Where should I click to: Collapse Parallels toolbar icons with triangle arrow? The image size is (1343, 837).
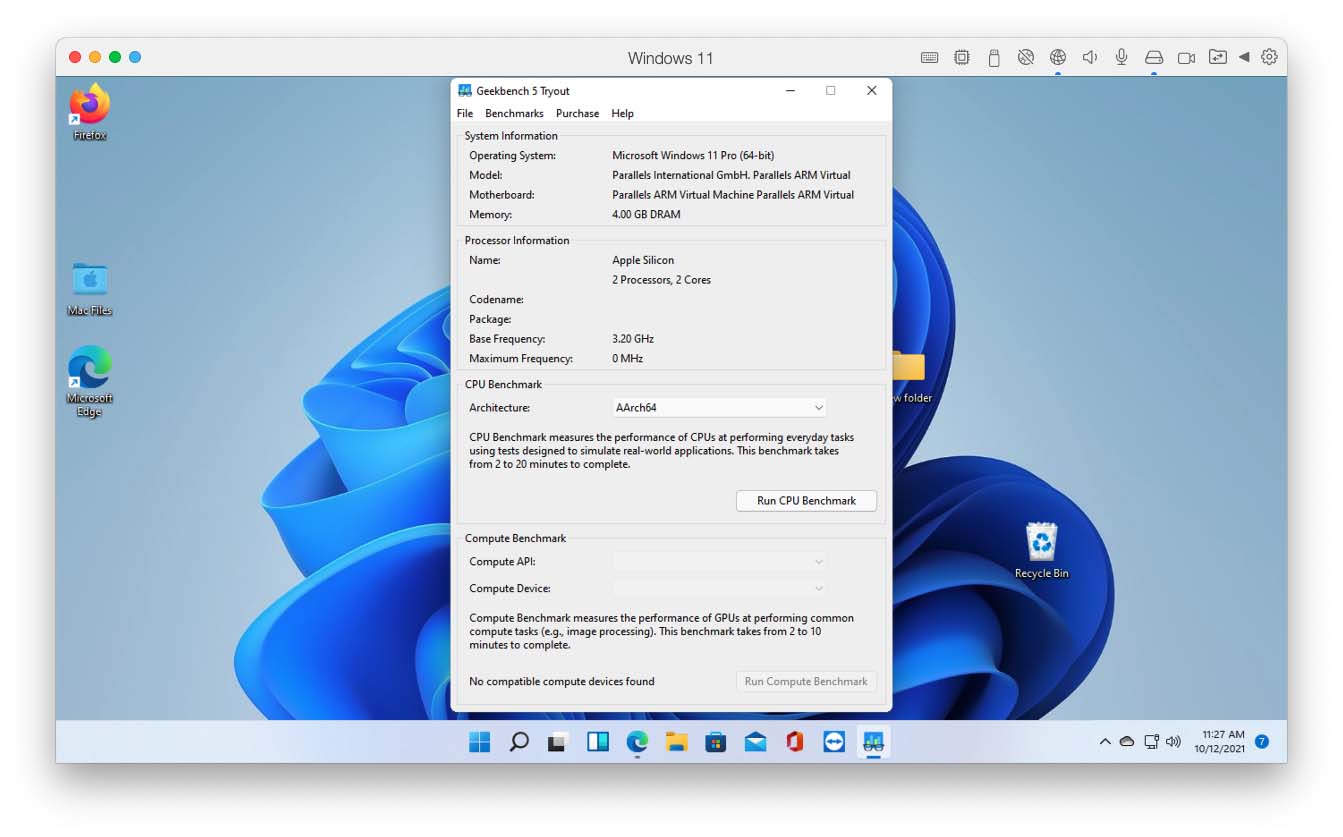tap(1244, 58)
